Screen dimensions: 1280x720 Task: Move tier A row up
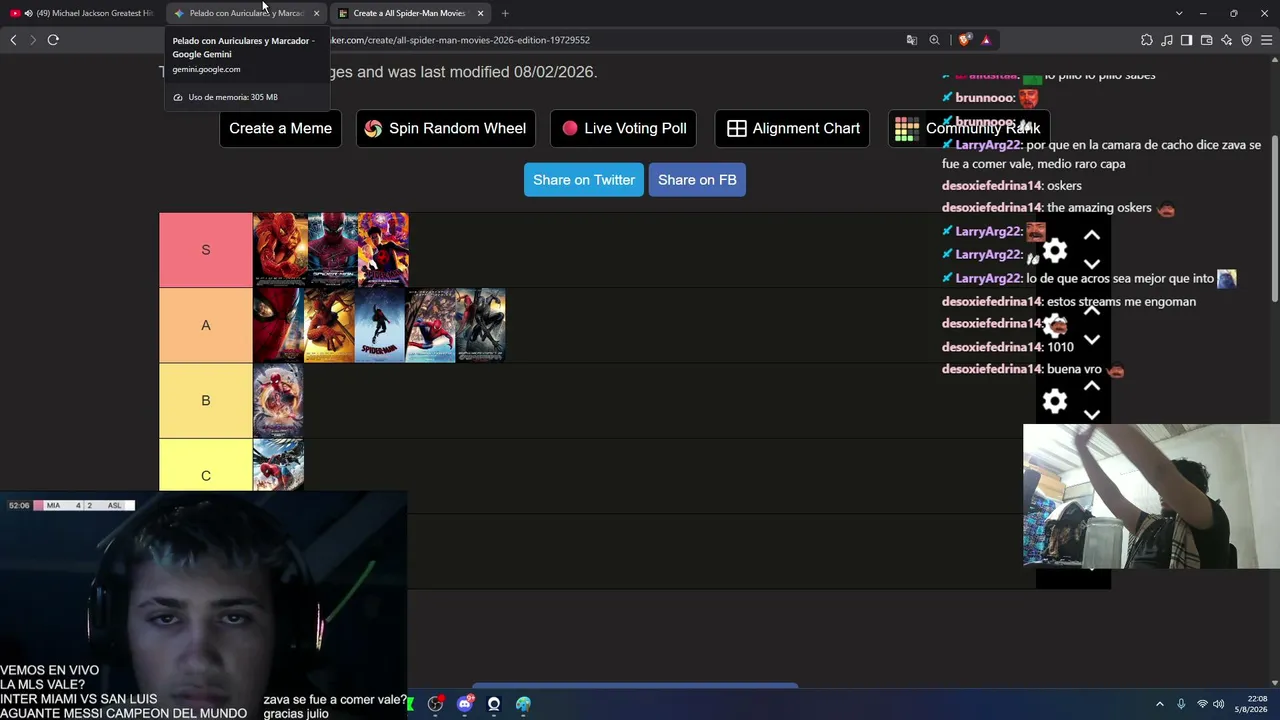tap(1092, 310)
